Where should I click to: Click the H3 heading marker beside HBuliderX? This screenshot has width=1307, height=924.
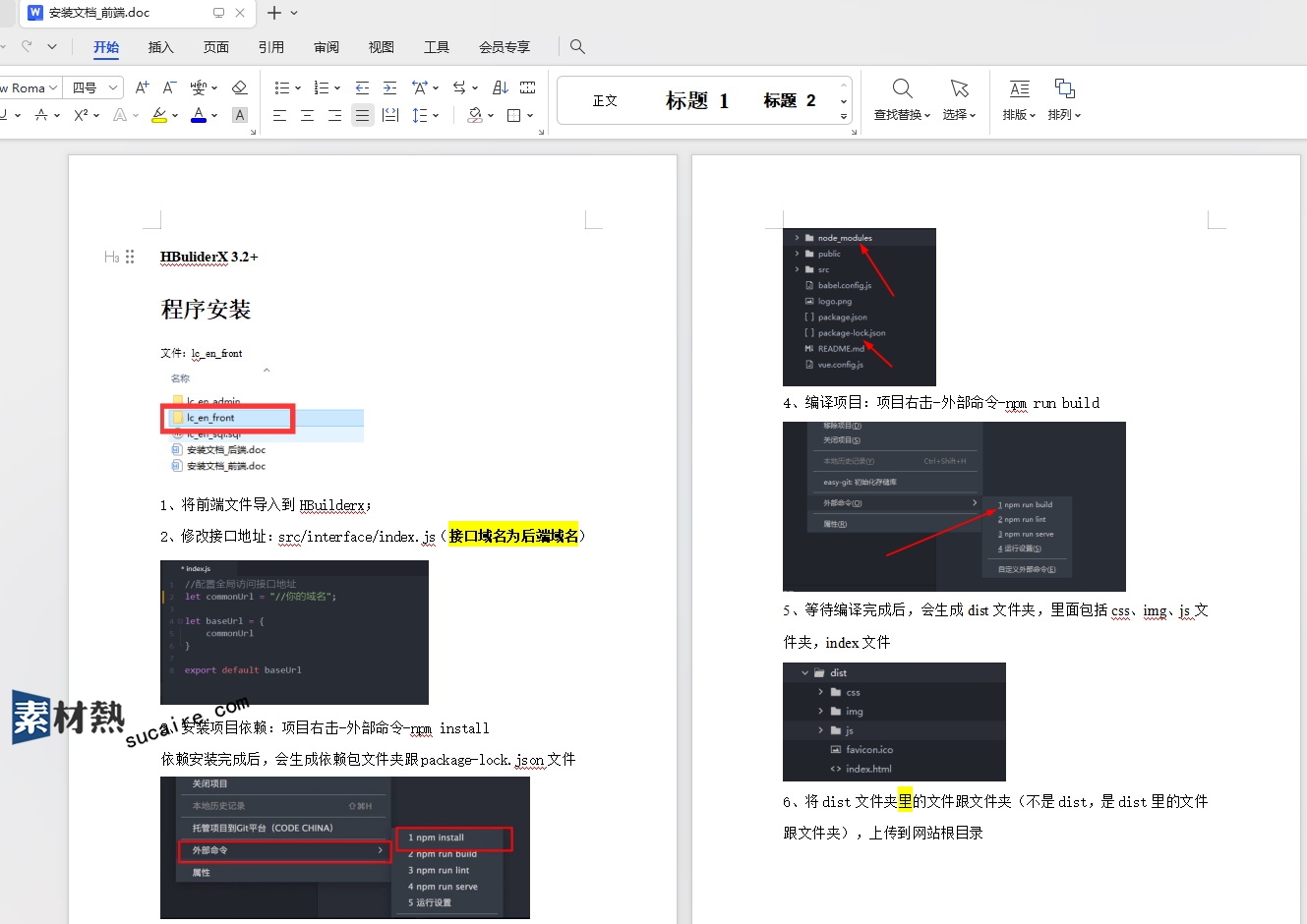(x=112, y=257)
